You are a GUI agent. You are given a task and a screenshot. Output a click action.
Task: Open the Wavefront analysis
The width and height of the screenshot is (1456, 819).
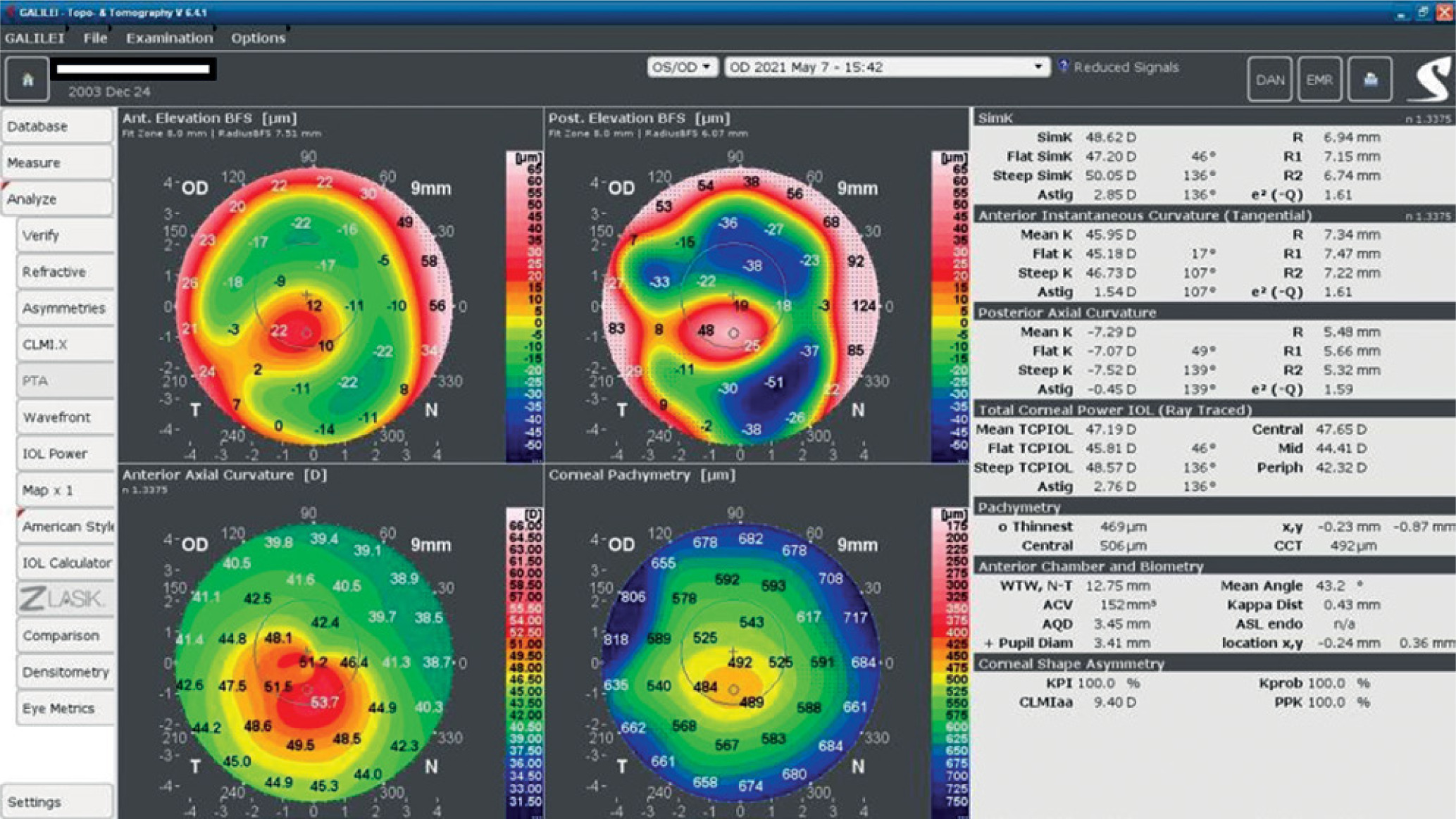[65, 418]
